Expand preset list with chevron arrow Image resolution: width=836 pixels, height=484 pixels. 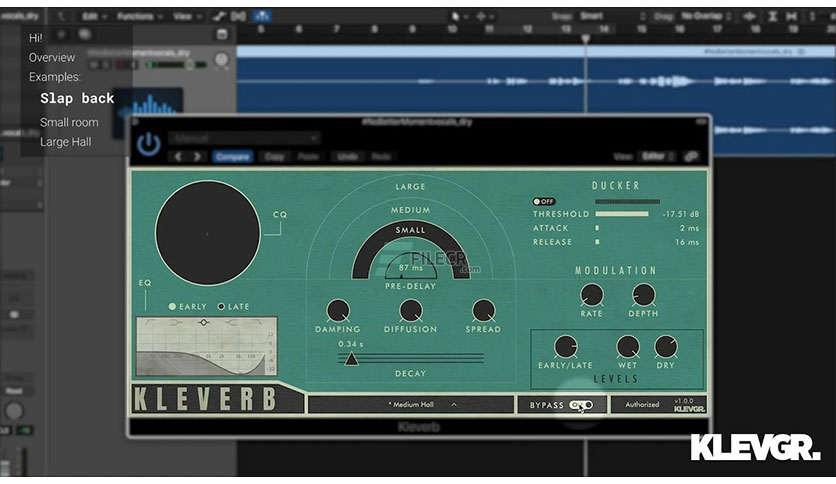[454, 405]
